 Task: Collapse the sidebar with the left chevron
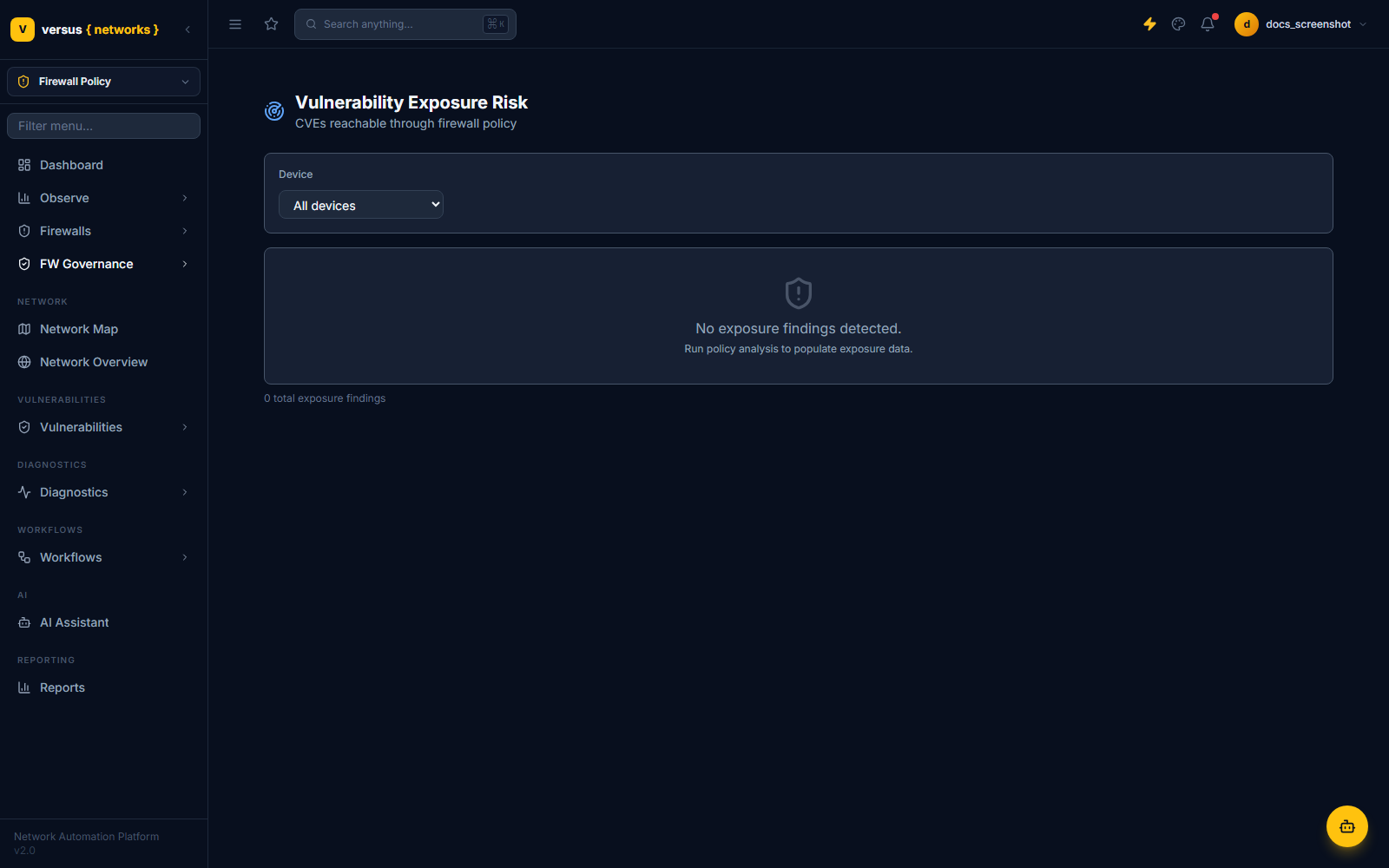point(188,30)
